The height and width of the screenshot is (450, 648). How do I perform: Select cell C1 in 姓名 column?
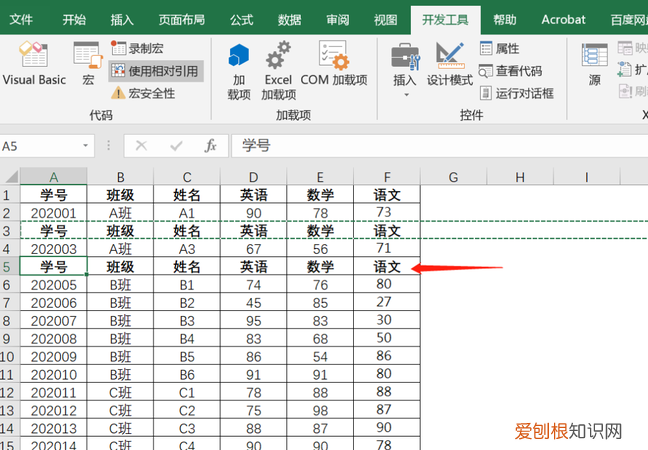point(187,392)
